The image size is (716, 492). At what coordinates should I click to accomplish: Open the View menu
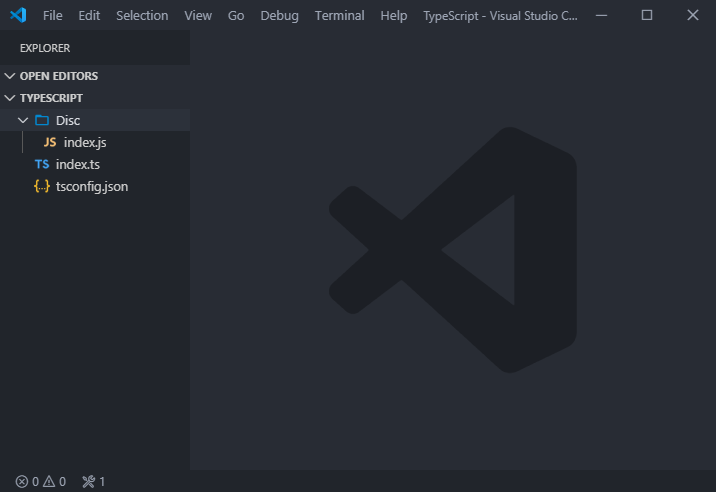click(198, 16)
